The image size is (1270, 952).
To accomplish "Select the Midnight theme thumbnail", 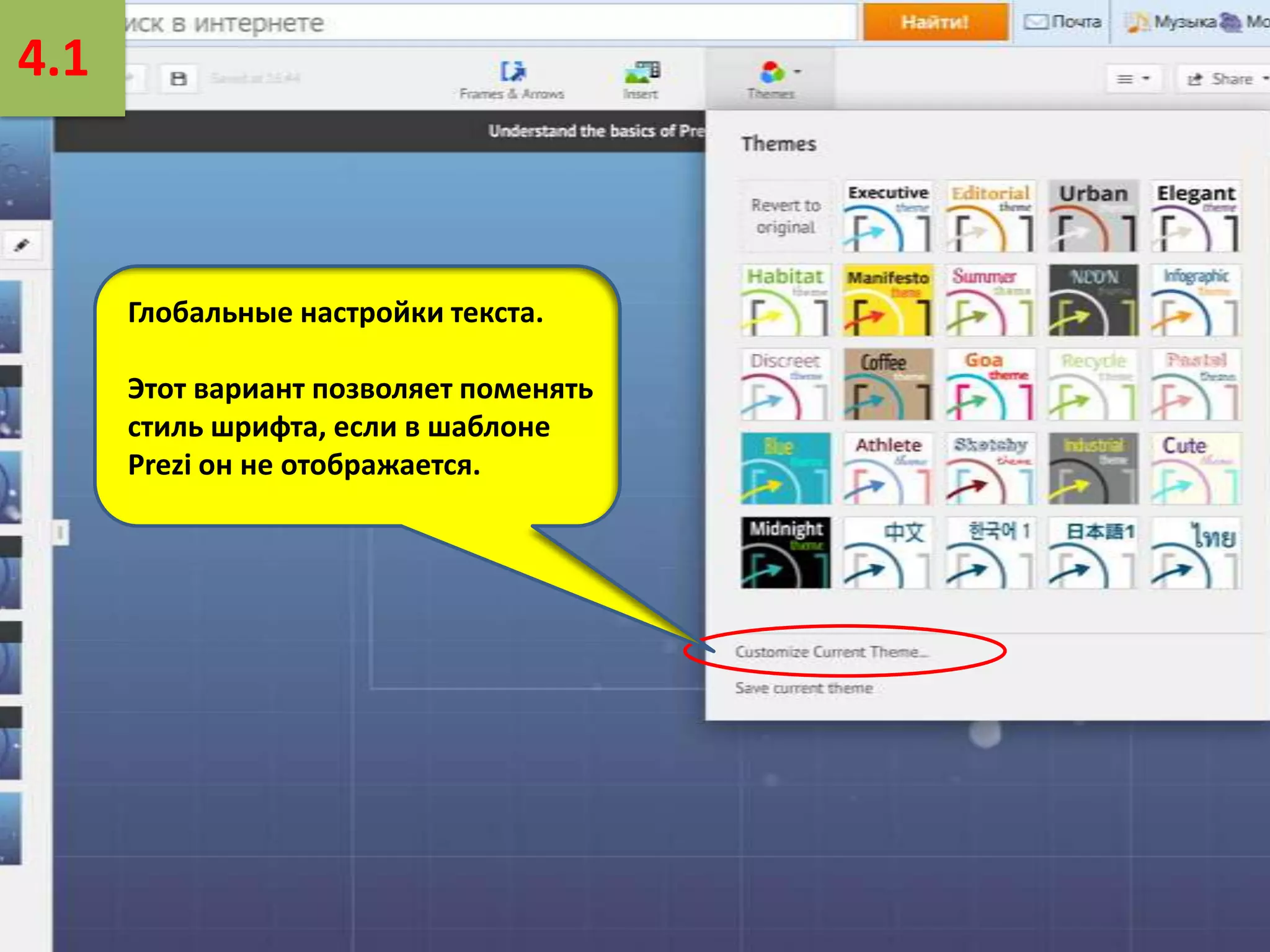I will tap(785, 552).
